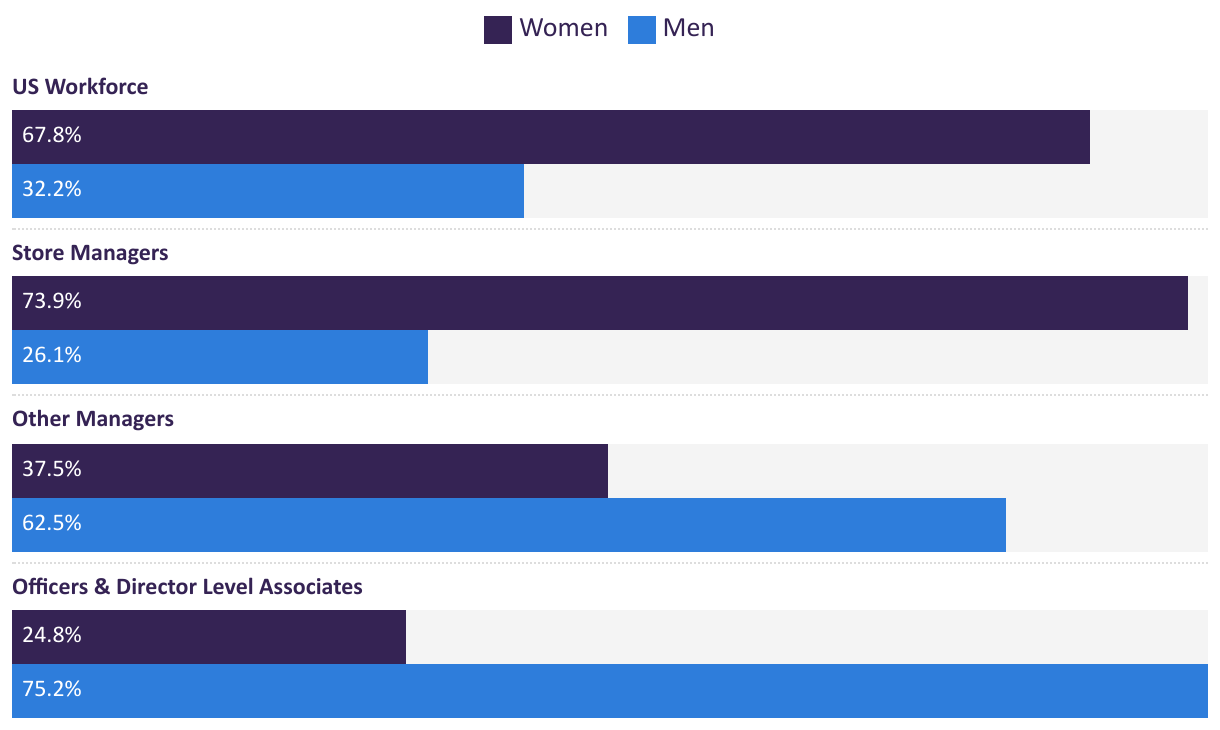The image size is (1220, 730).
Task: Click the 32.2% value label
Action: pos(52,190)
